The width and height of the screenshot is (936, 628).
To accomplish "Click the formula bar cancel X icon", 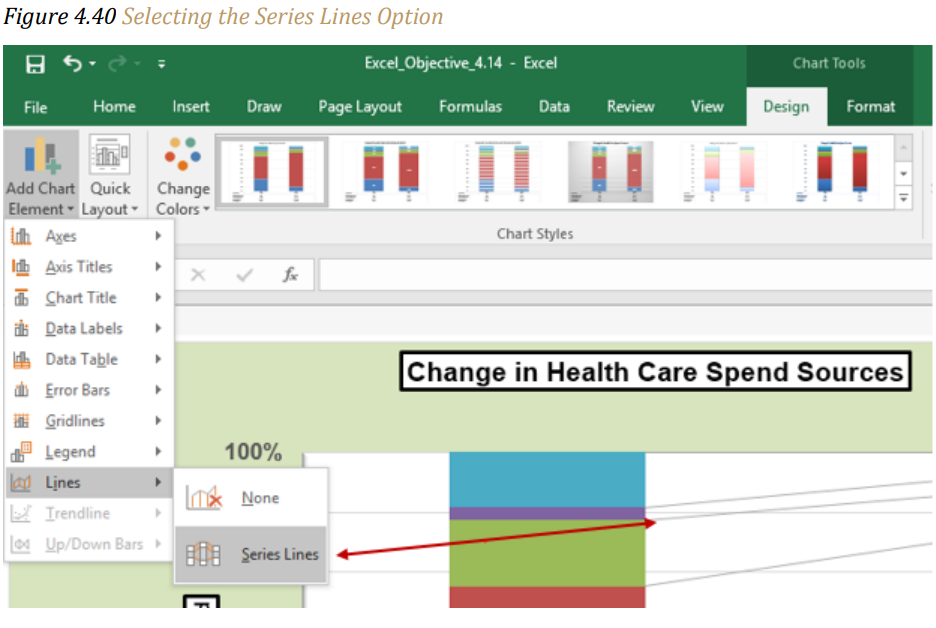I will click(198, 275).
